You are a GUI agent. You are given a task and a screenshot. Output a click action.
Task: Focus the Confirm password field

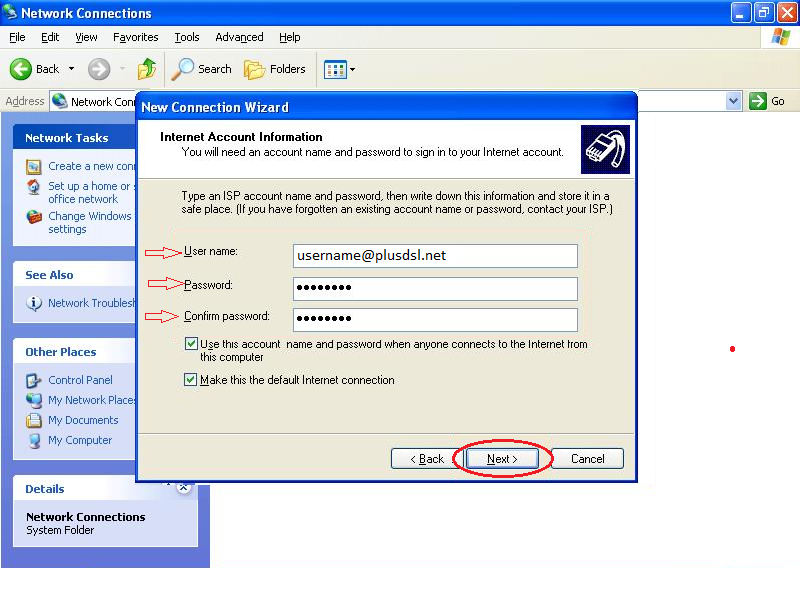[435, 319]
